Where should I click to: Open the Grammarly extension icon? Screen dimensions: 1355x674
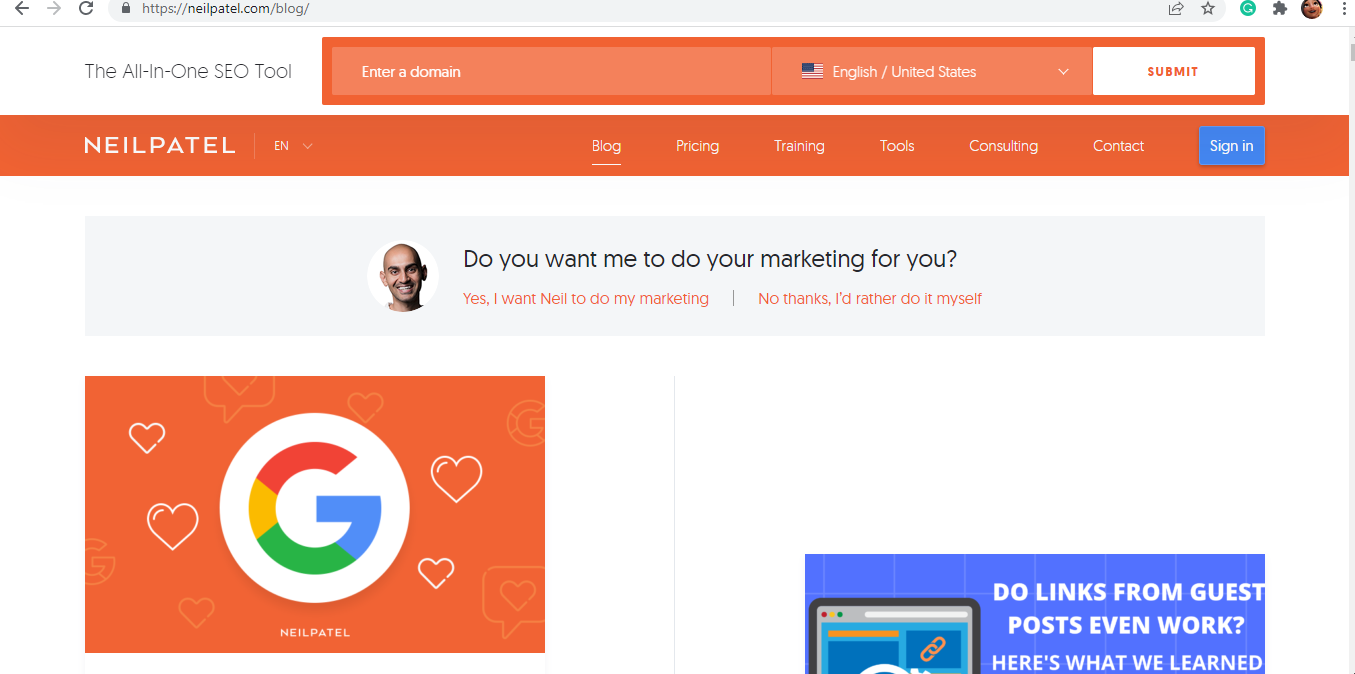1248,8
